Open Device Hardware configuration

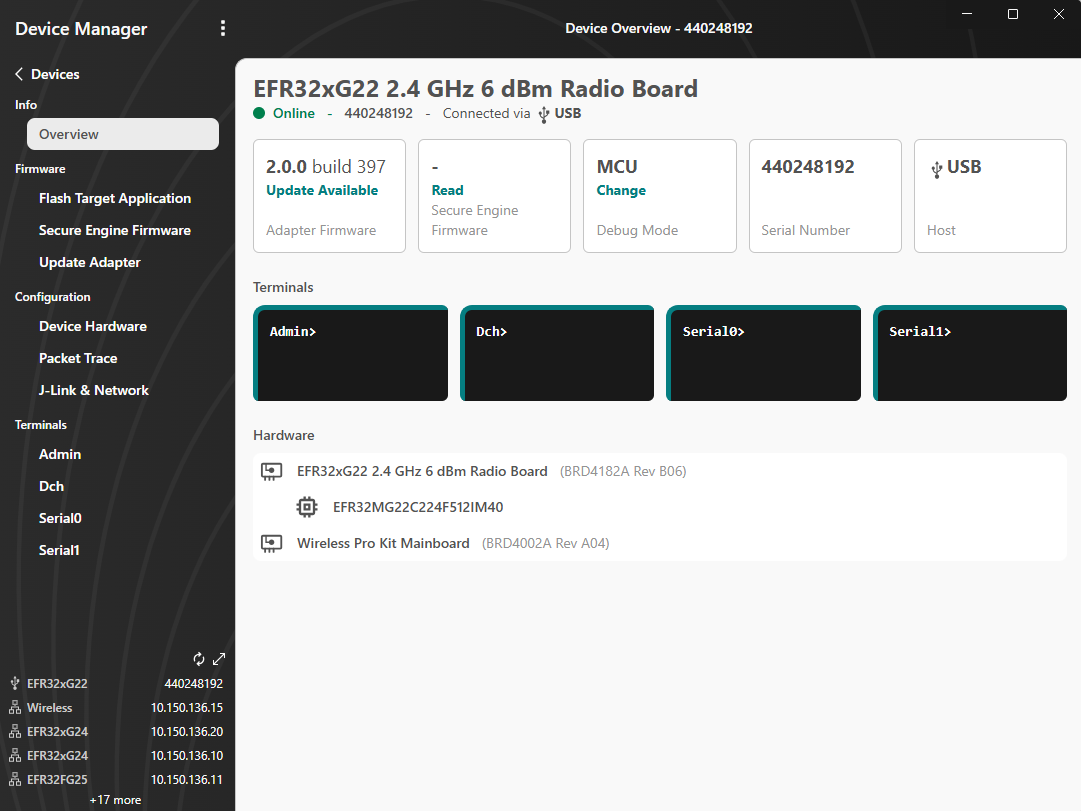(93, 326)
